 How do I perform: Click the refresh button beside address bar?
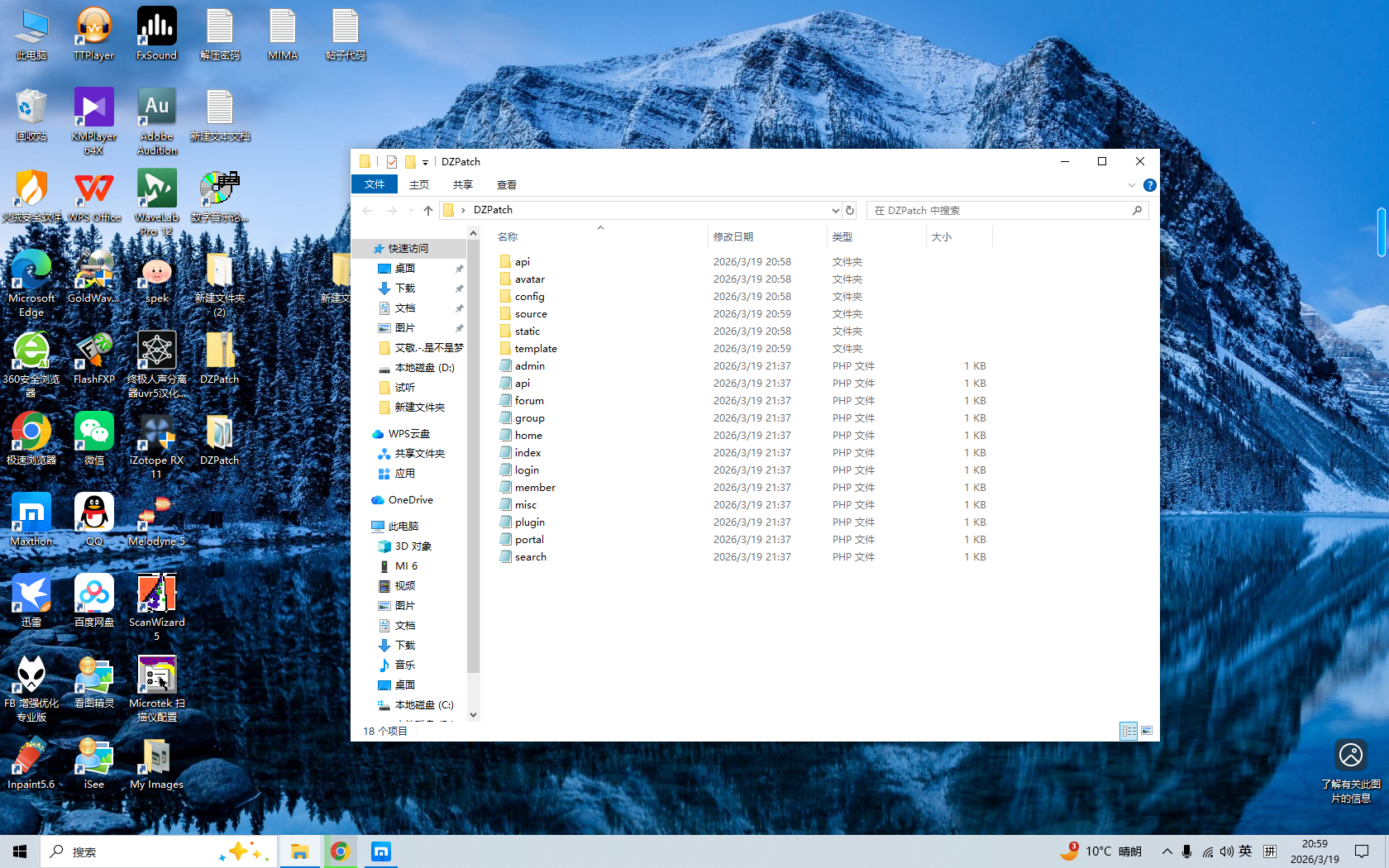(x=850, y=210)
